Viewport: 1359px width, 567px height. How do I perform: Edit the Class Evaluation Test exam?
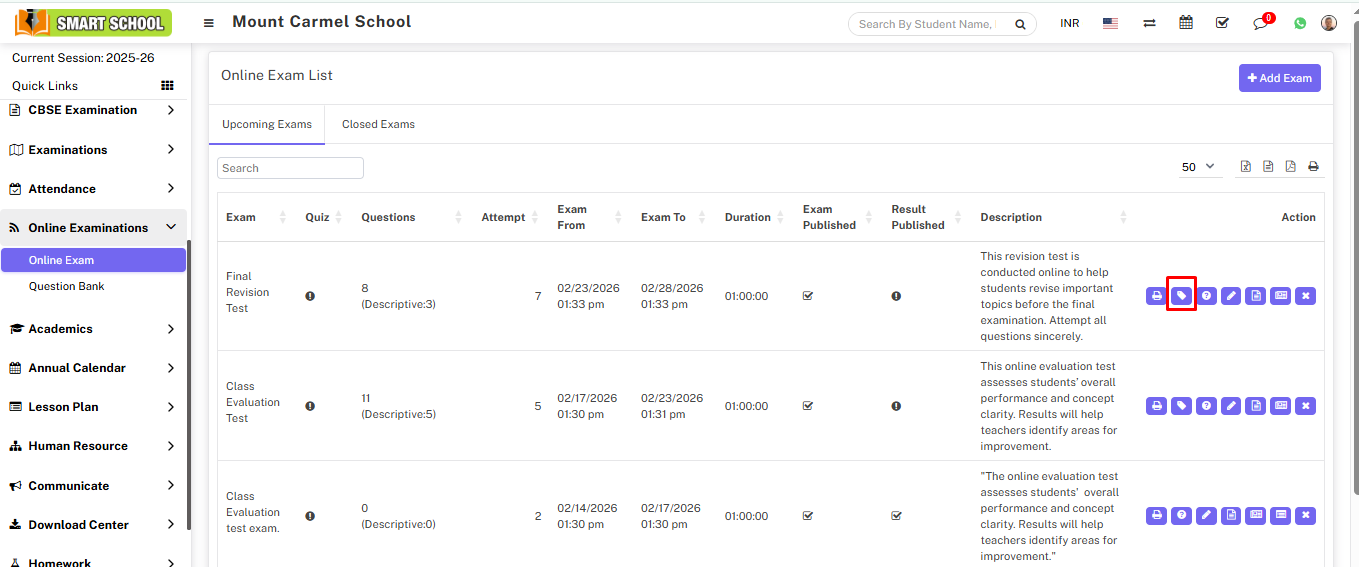(1231, 406)
